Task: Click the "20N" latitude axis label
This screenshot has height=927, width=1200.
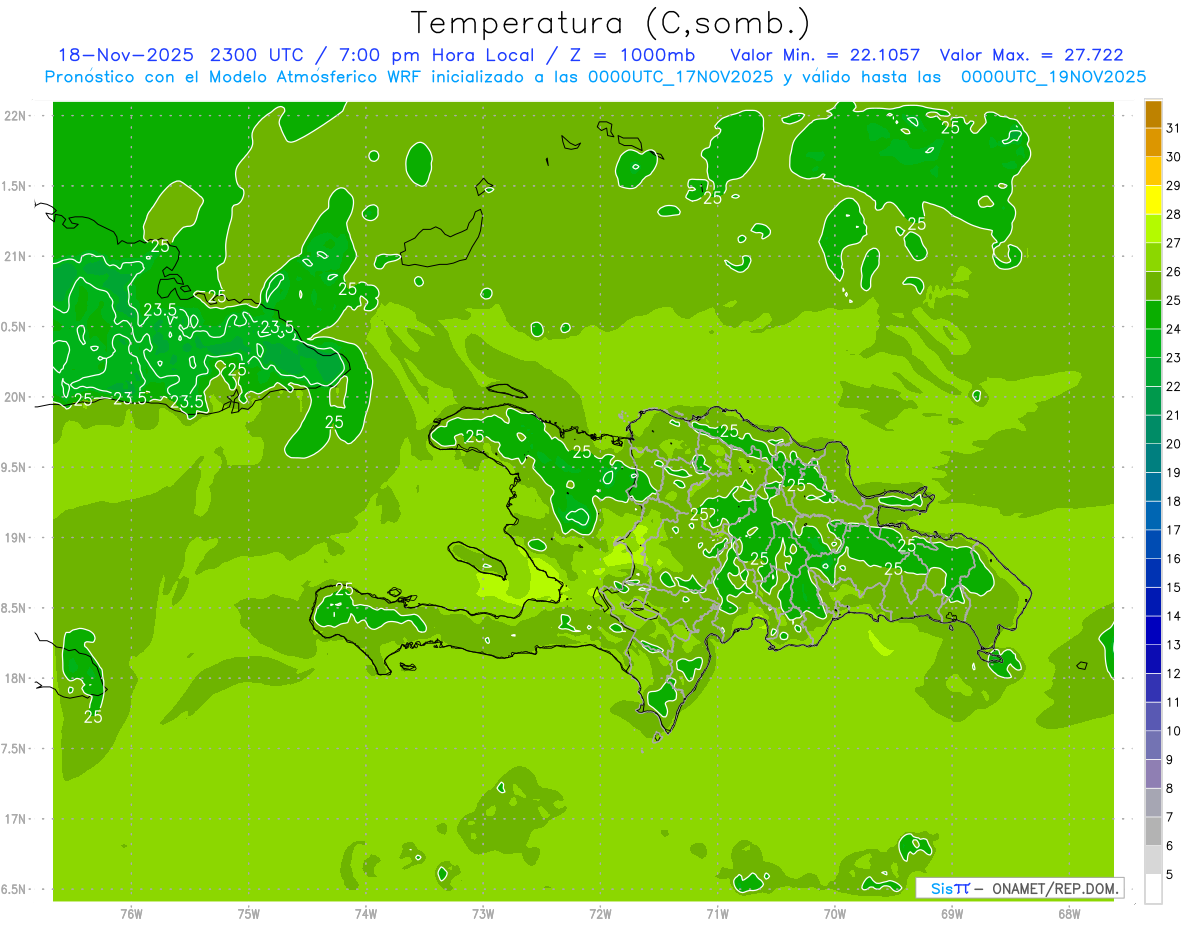Action: (15, 397)
